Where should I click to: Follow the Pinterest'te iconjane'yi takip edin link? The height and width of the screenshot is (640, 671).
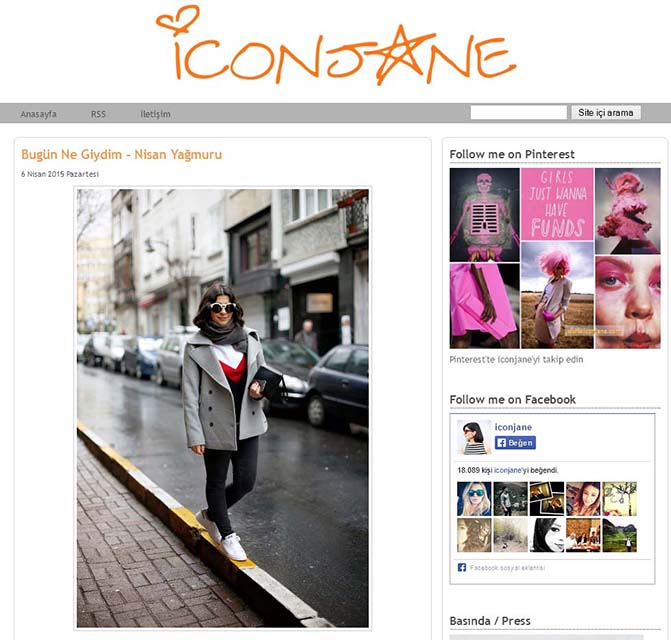(x=516, y=359)
